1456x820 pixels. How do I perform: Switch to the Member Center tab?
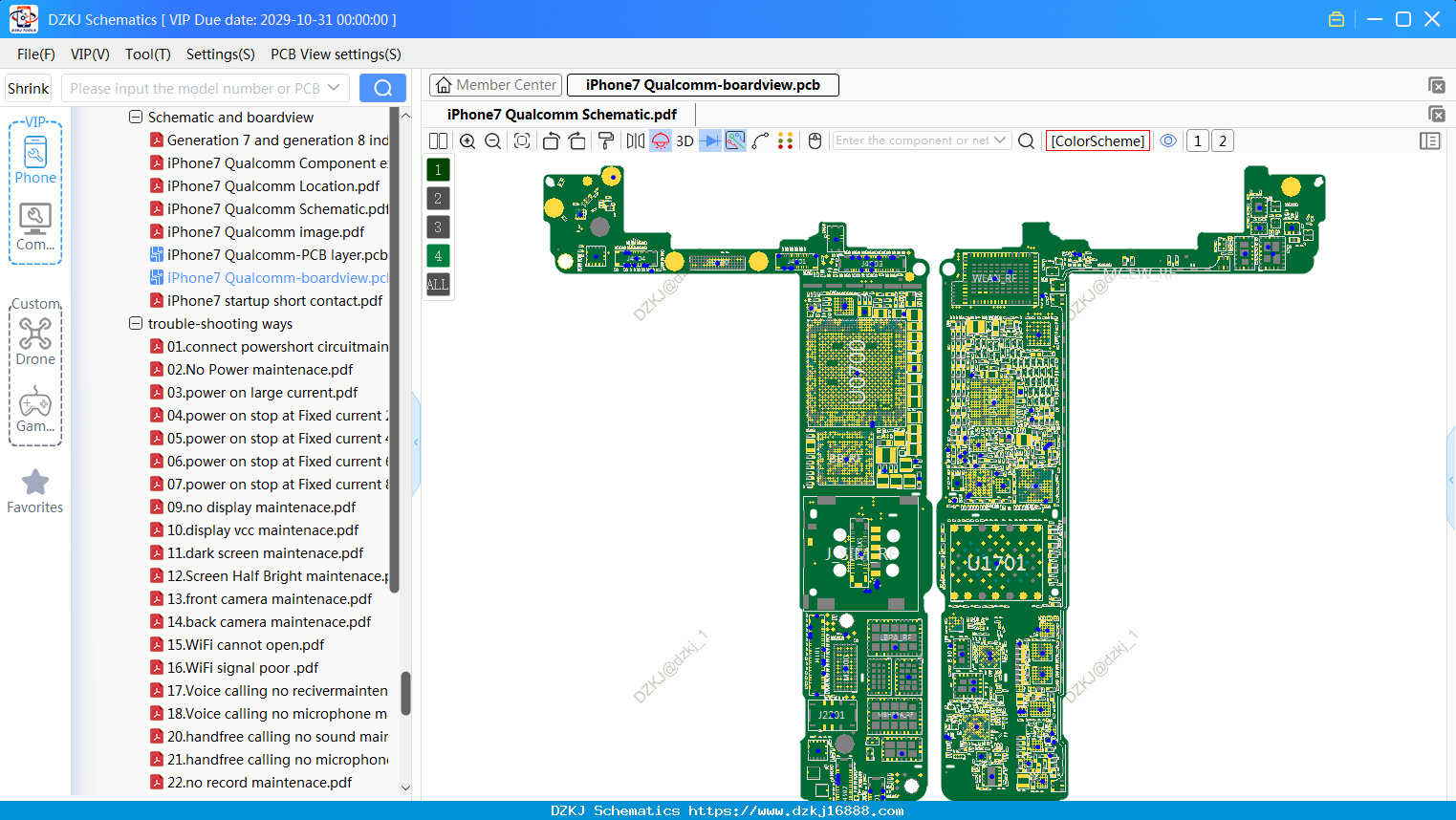[495, 85]
